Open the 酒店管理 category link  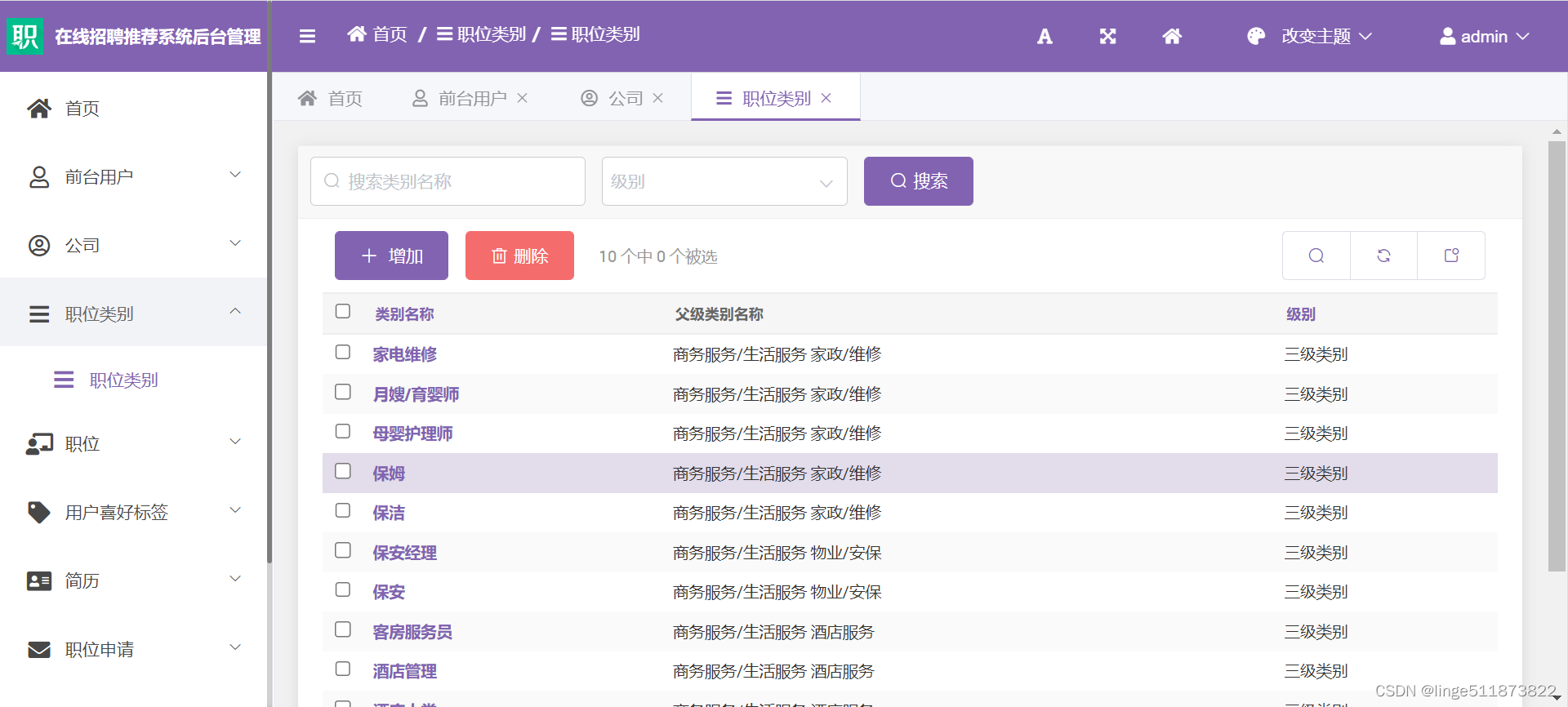coord(405,671)
